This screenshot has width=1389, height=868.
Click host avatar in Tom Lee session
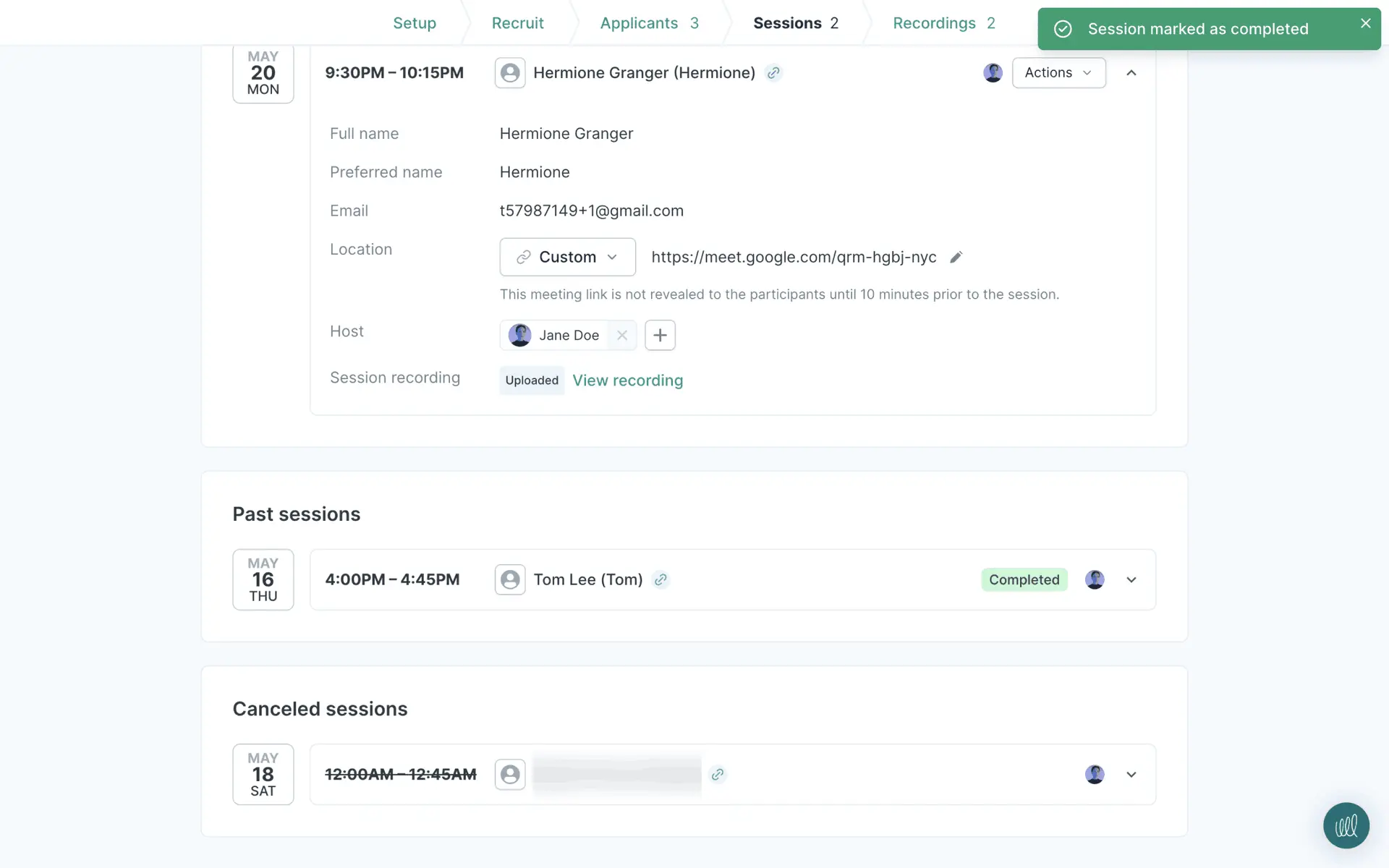[1095, 579]
